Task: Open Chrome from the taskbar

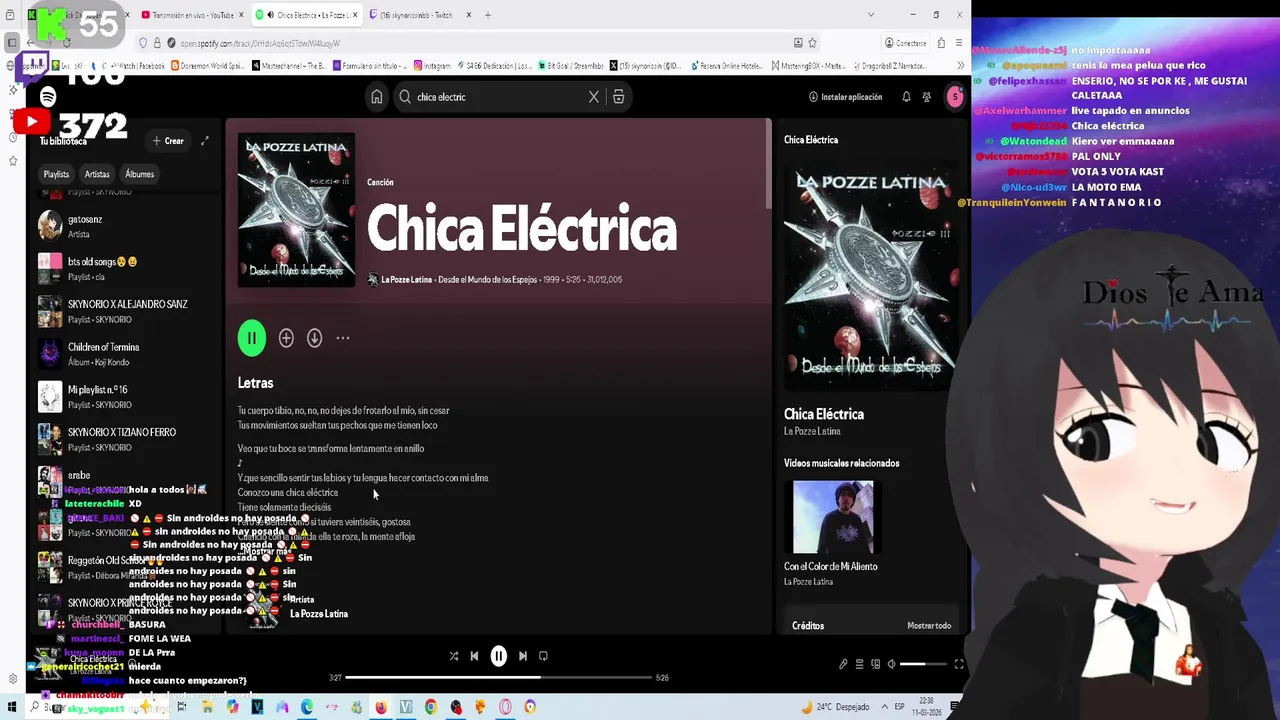Action: (431, 707)
